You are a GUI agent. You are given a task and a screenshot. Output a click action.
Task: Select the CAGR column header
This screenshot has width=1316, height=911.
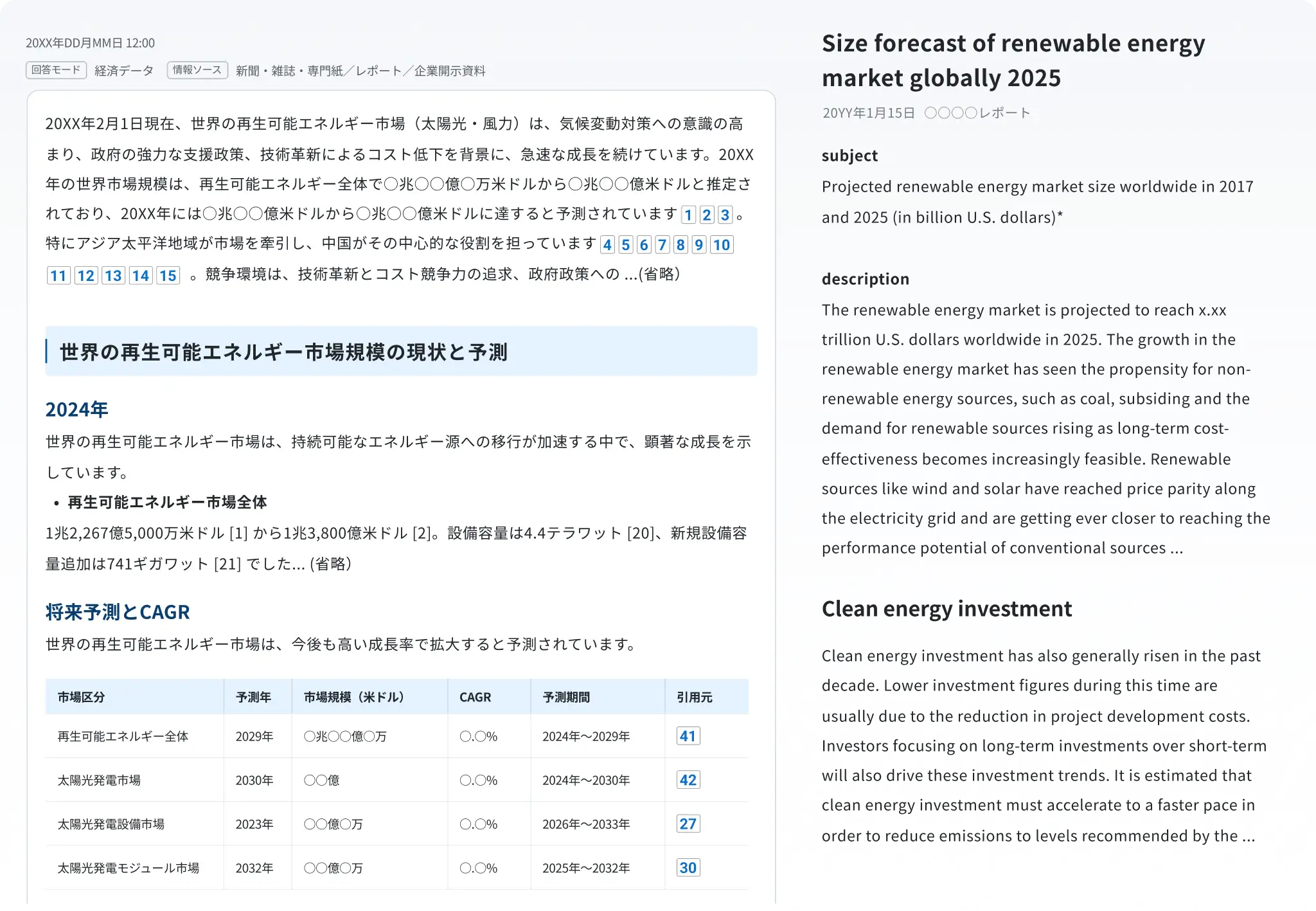[475, 697]
